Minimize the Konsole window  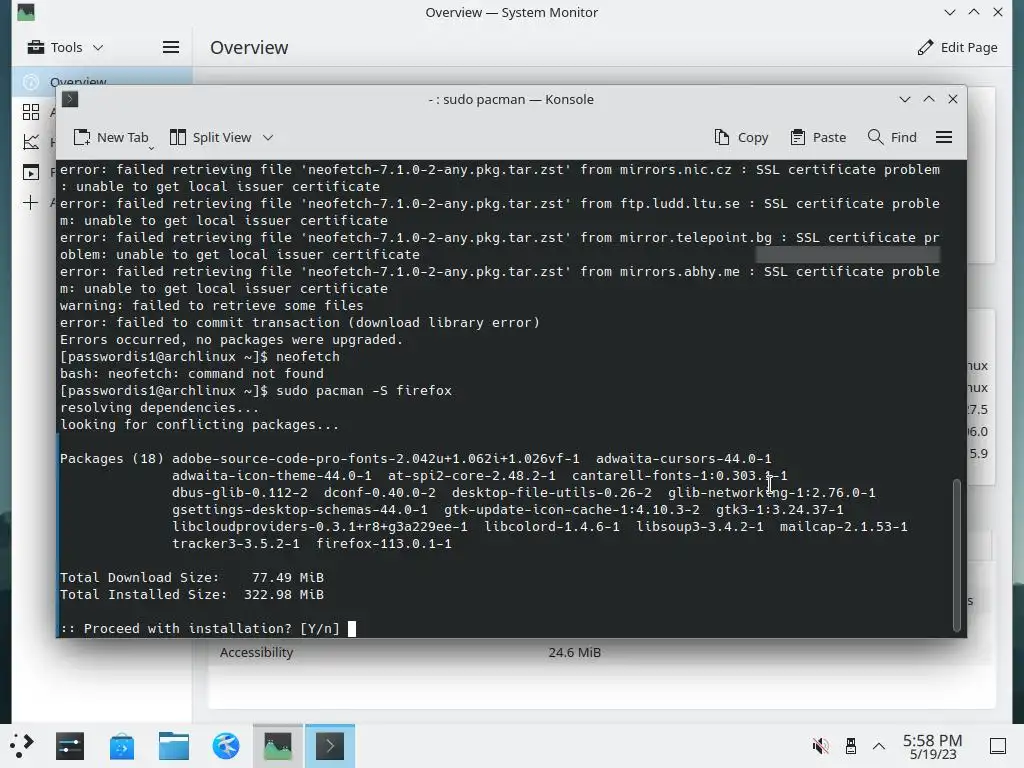[904, 99]
